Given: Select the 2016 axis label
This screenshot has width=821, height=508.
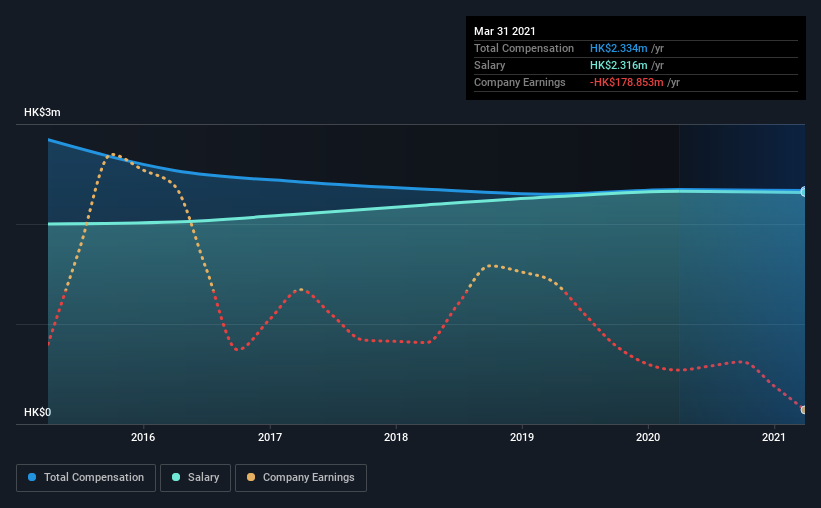Looking at the screenshot, I should [x=143, y=437].
